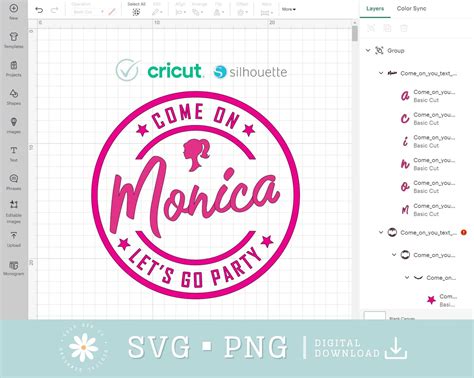Collapse the script text Come_on_you_text group

click(x=381, y=73)
